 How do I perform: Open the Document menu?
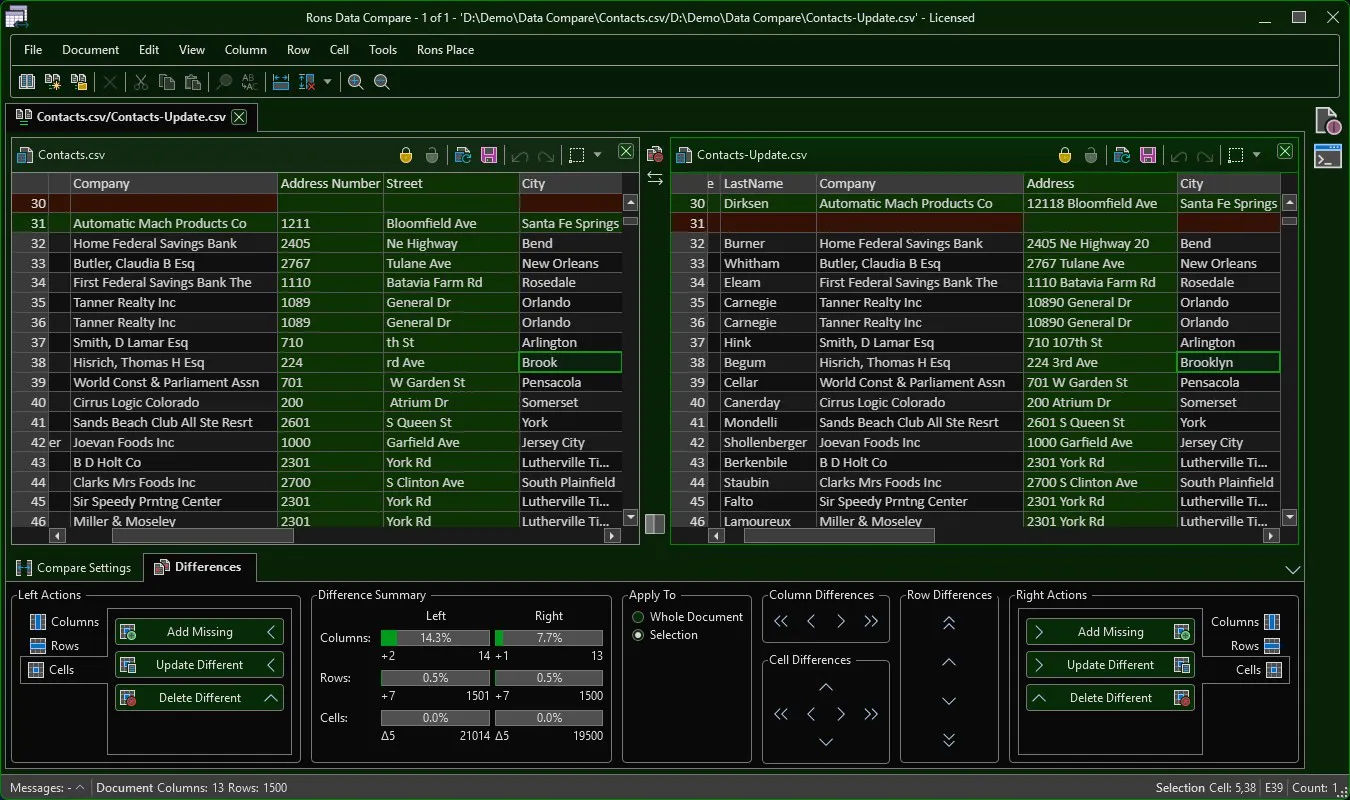(90, 50)
